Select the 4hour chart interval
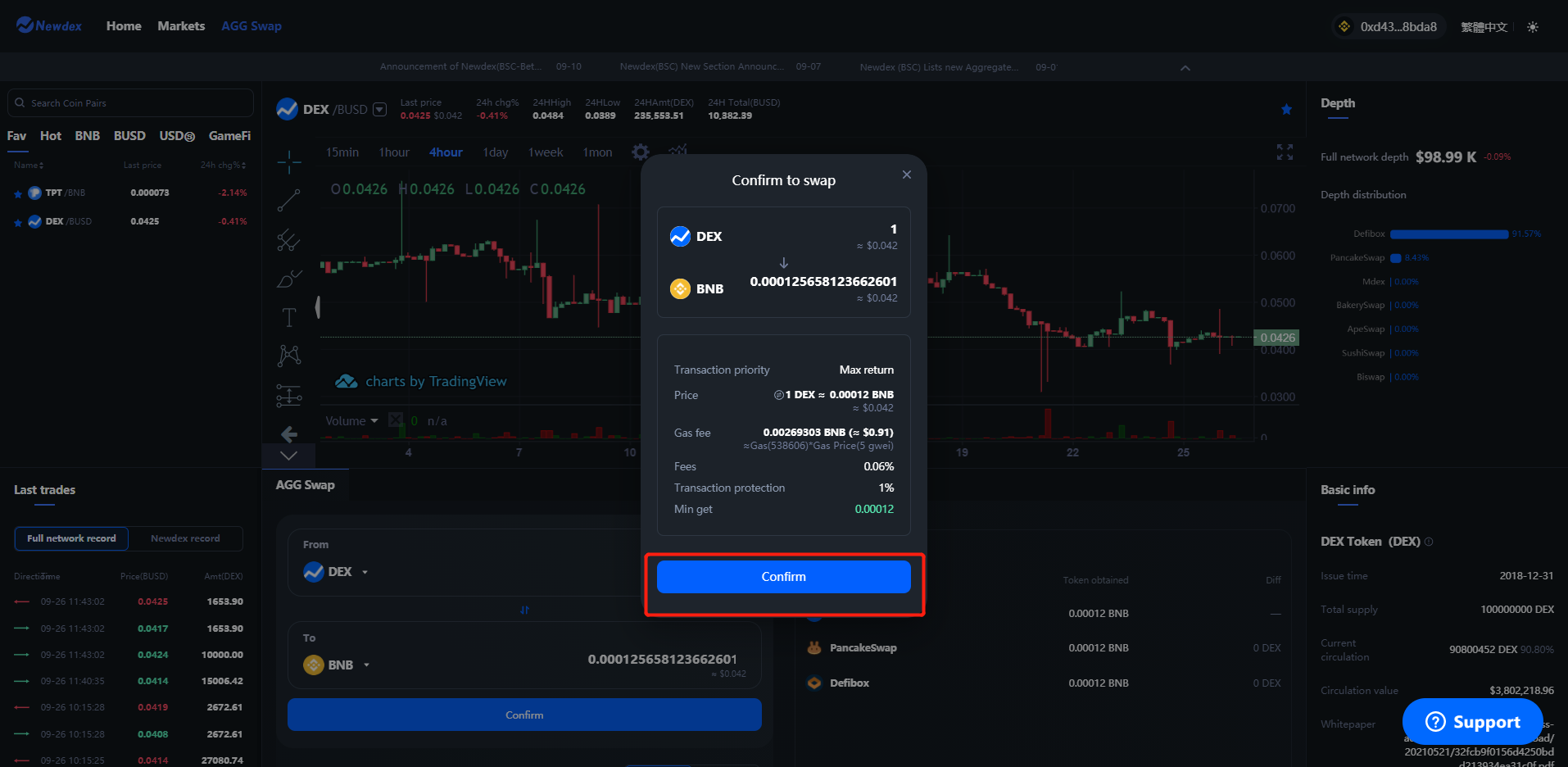This screenshot has width=1568, height=767. tap(446, 152)
